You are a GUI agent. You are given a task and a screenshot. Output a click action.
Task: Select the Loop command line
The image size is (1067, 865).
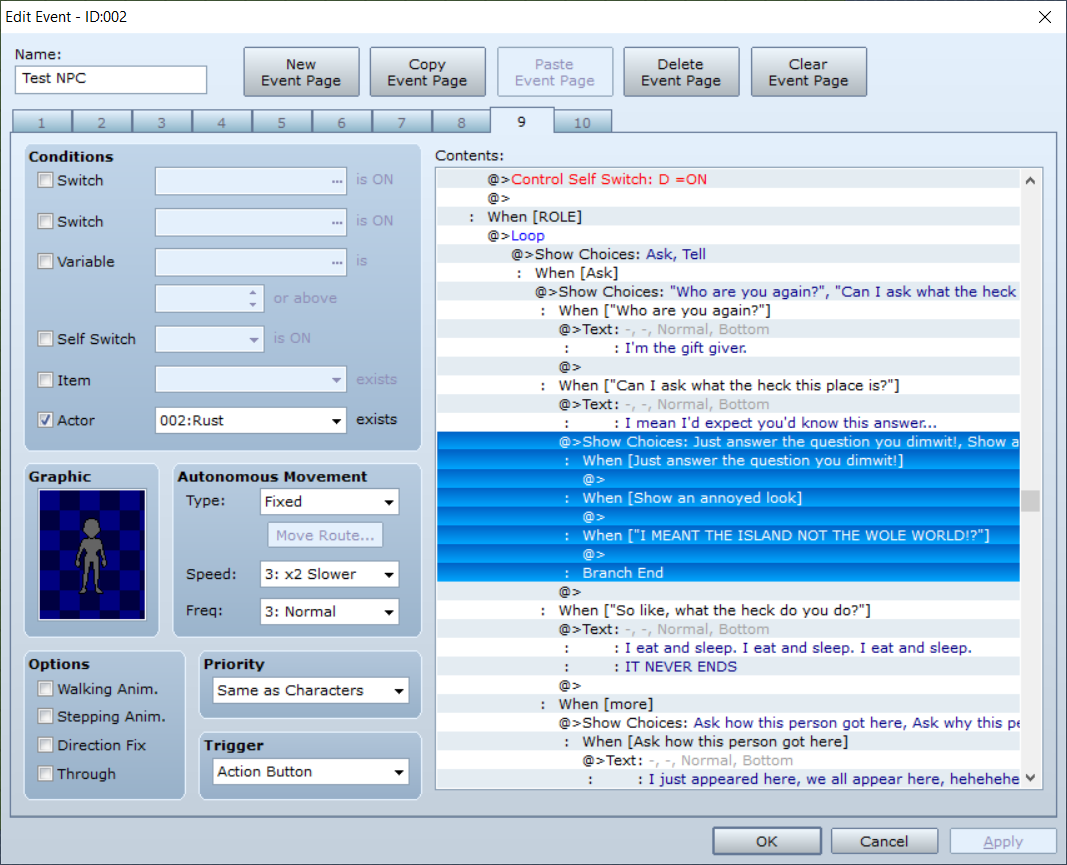pyautogui.click(x=728, y=235)
